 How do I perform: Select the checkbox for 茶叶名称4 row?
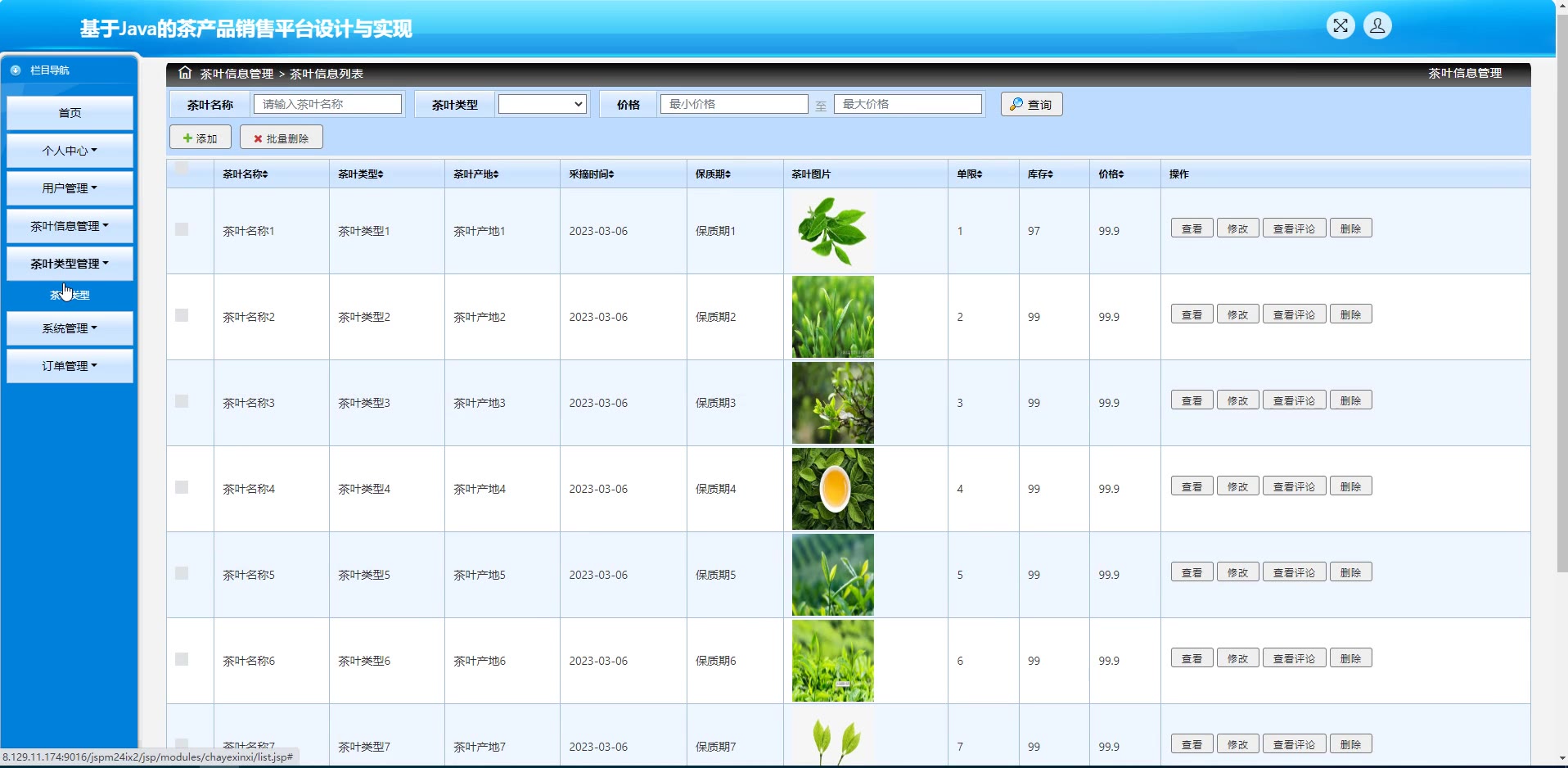click(182, 488)
